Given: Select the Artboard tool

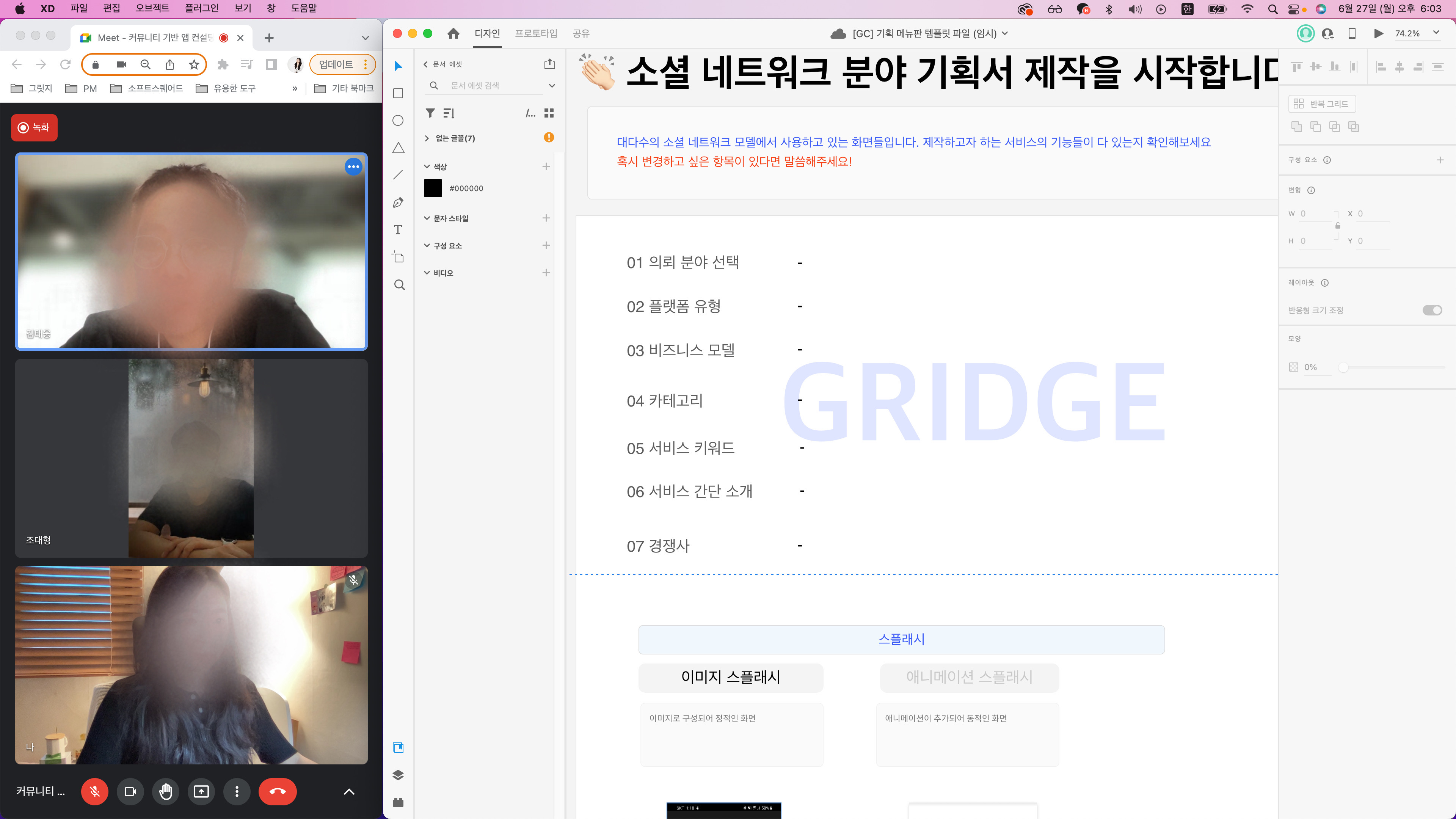Looking at the screenshot, I should click(x=398, y=257).
